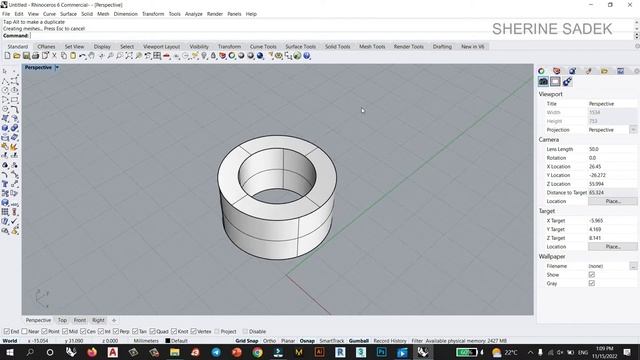Switch to the Drafting toolbar tab

442,47
